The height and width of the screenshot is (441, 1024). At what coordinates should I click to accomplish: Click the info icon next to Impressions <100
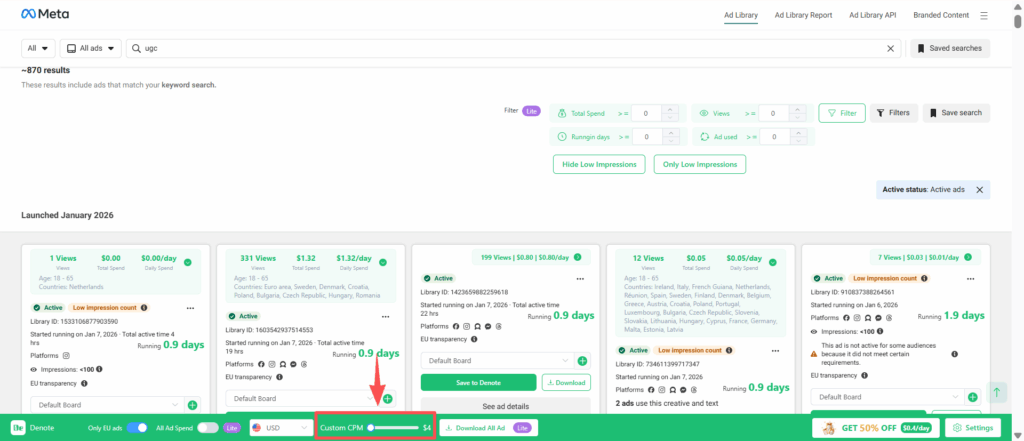[x=105, y=370]
